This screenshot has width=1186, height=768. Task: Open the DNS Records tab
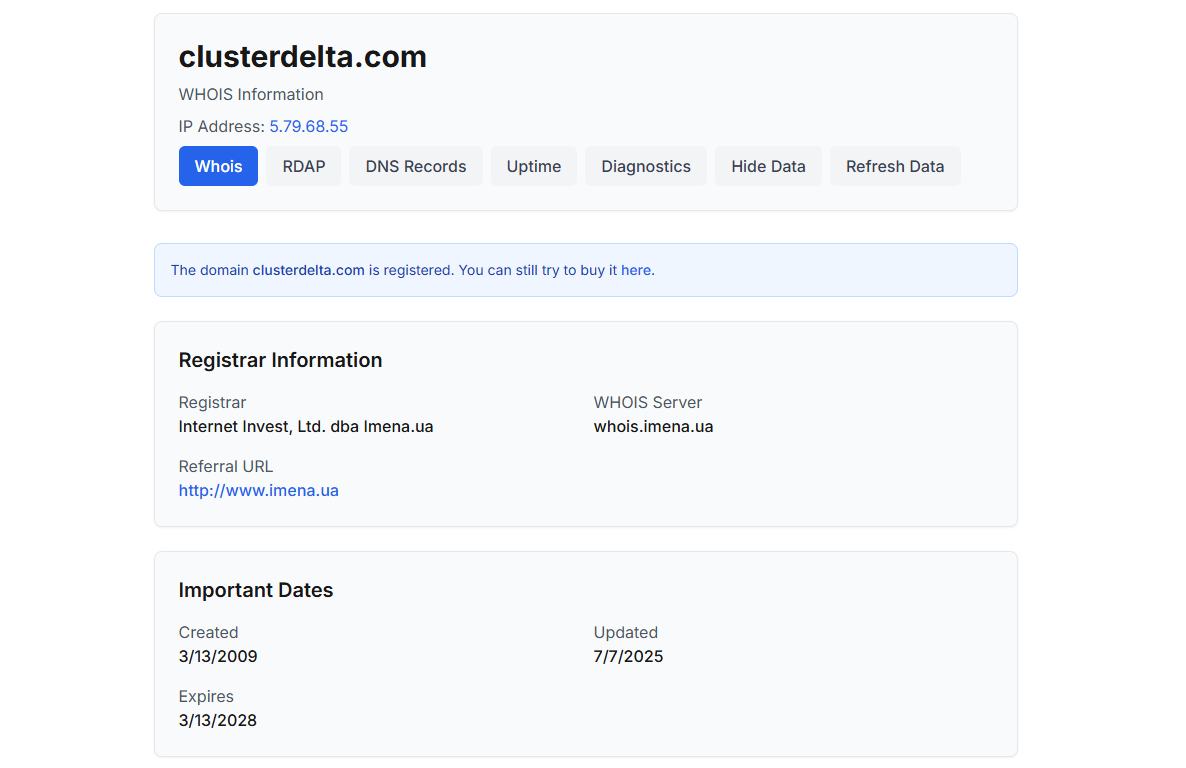415,166
